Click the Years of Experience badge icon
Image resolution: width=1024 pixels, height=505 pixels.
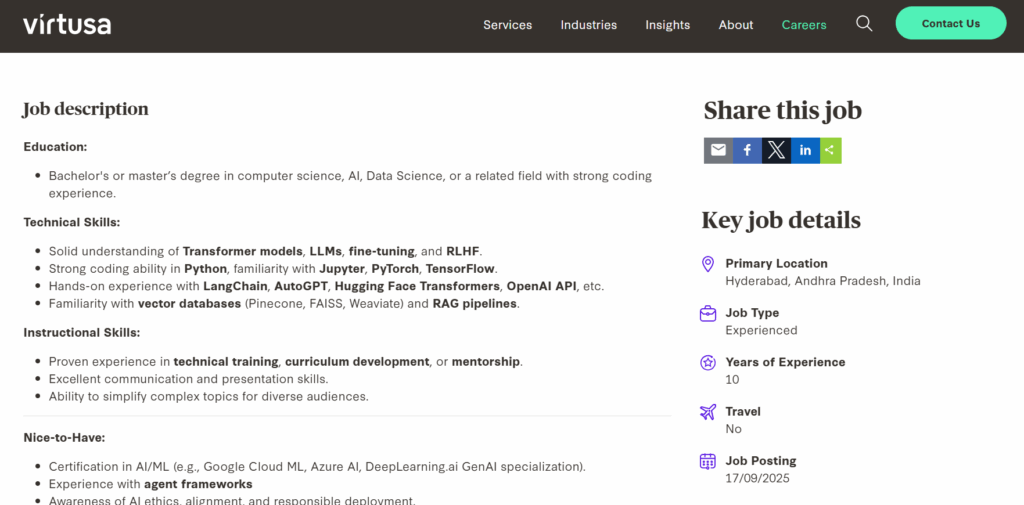point(708,362)
